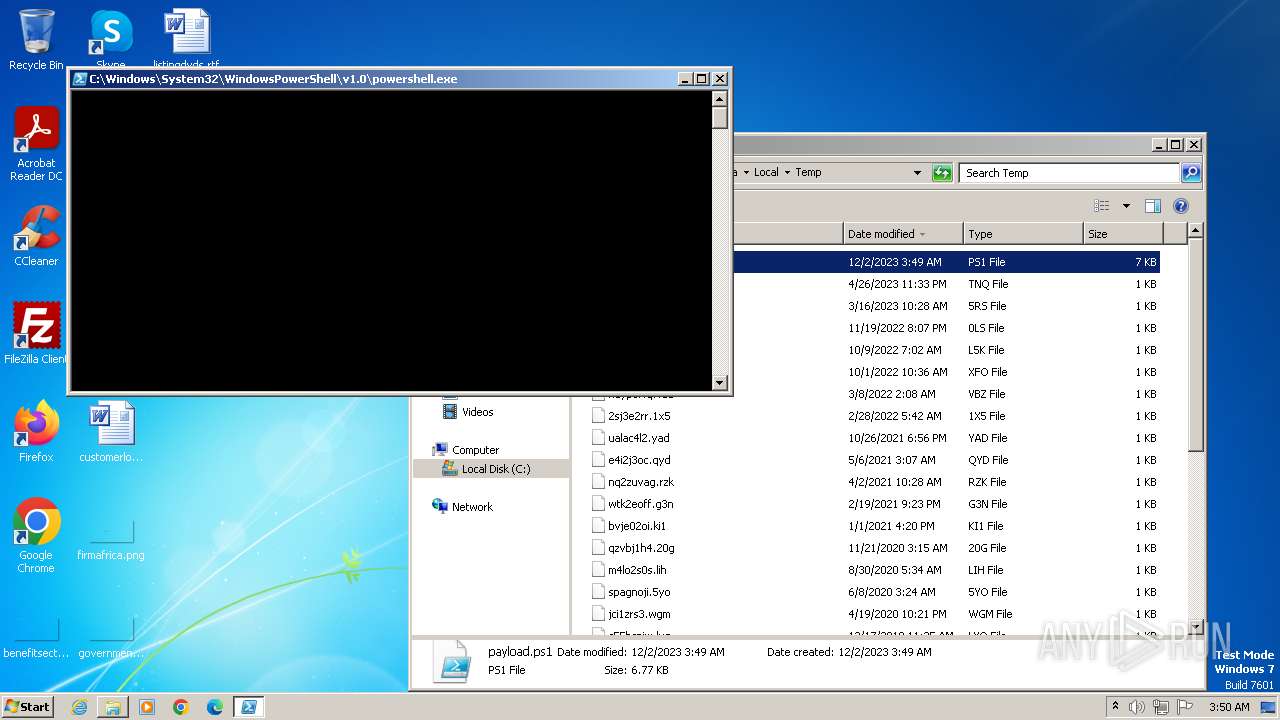Select file wtk2eoff.g3n

point(640,504)
